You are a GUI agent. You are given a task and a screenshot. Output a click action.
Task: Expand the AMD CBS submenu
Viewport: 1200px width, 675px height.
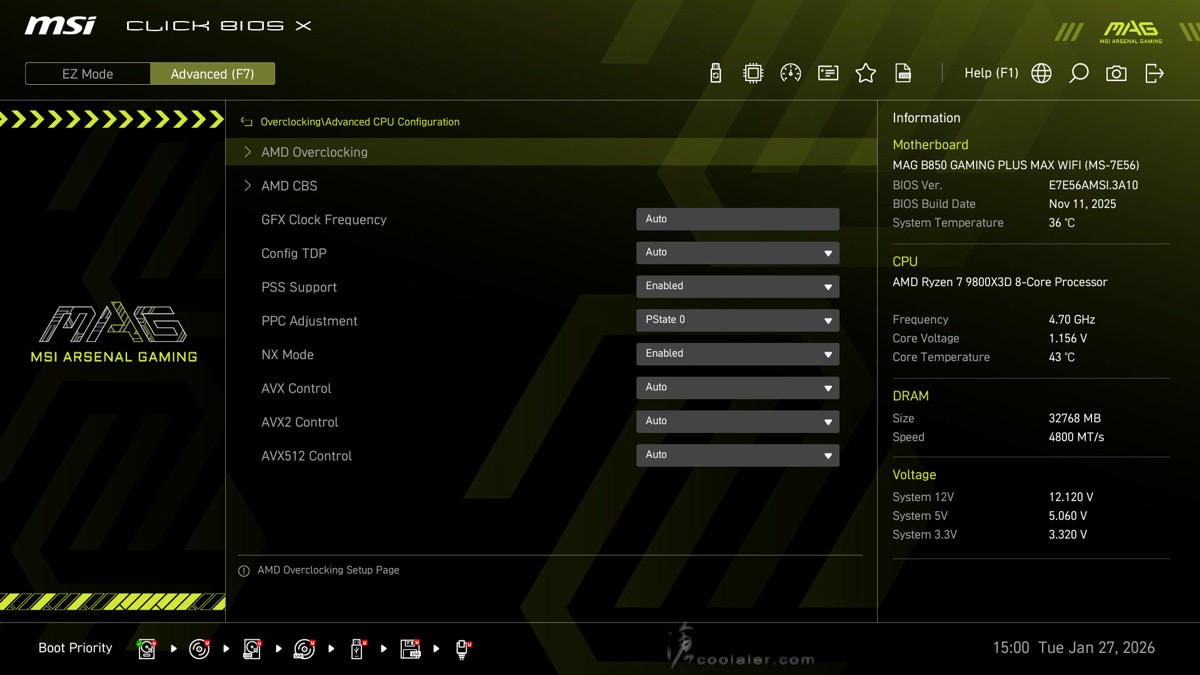(289, 186)
